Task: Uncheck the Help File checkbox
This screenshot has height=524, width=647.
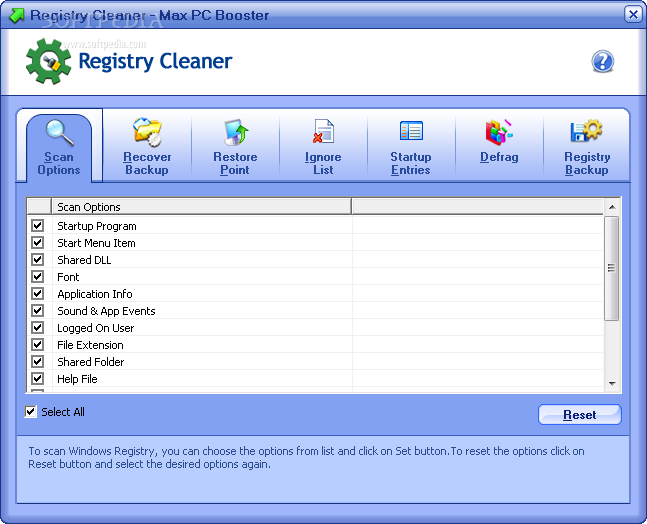Action: [38, 378]
